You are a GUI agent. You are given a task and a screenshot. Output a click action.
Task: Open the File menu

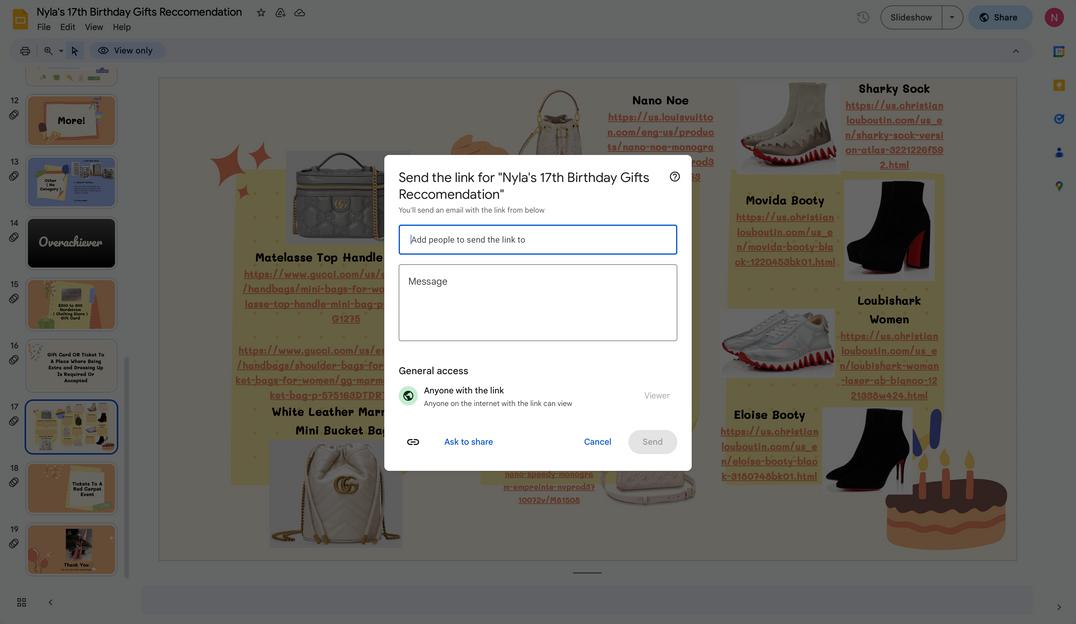click(x=44, y=27)
